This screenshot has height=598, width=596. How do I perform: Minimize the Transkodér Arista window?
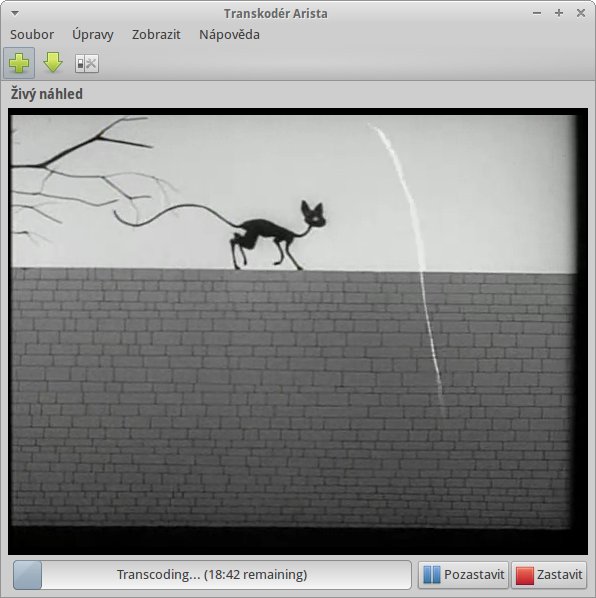click(537, 13)
